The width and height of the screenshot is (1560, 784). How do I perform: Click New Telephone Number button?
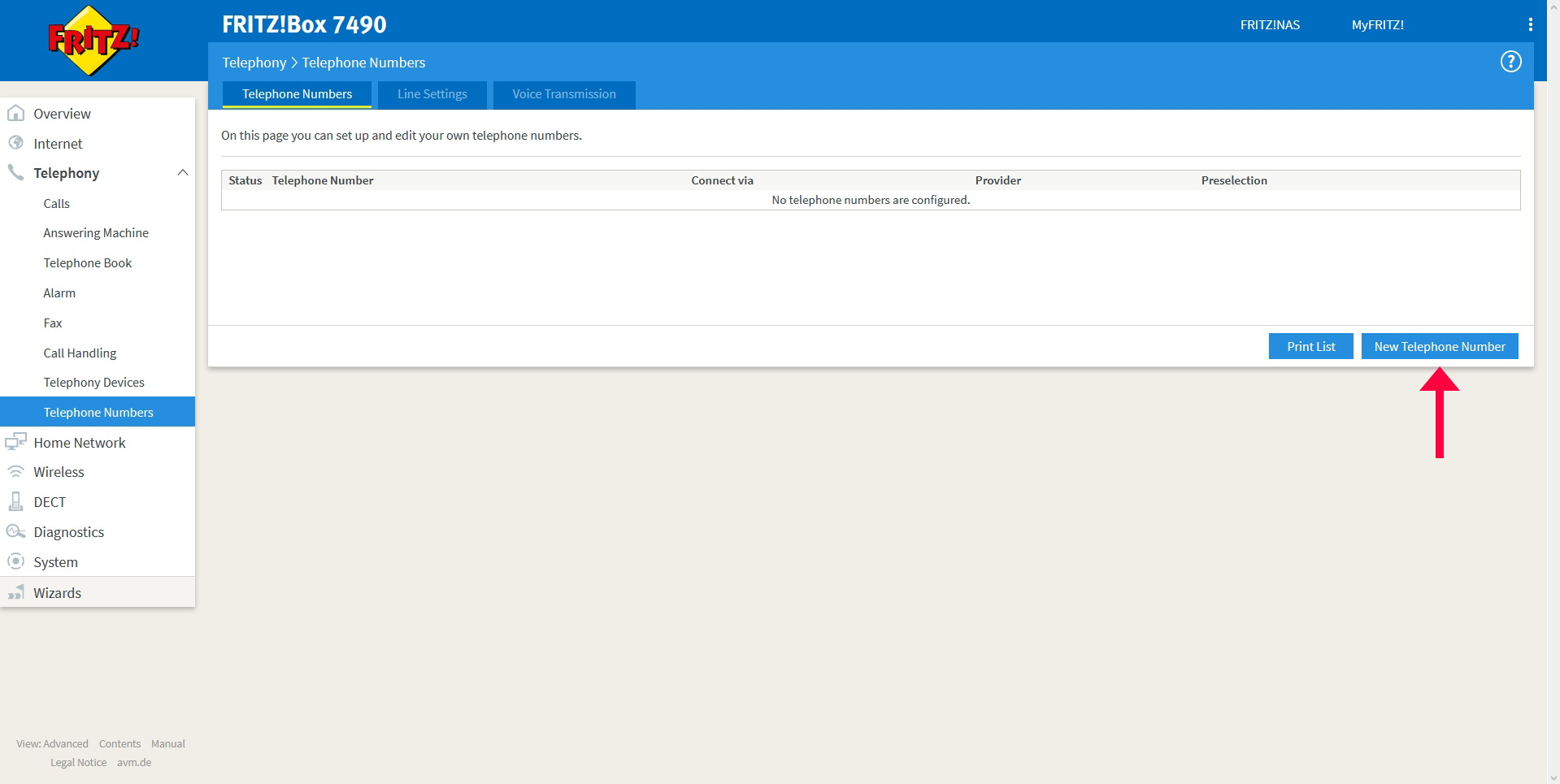(x=1440, y=346)
